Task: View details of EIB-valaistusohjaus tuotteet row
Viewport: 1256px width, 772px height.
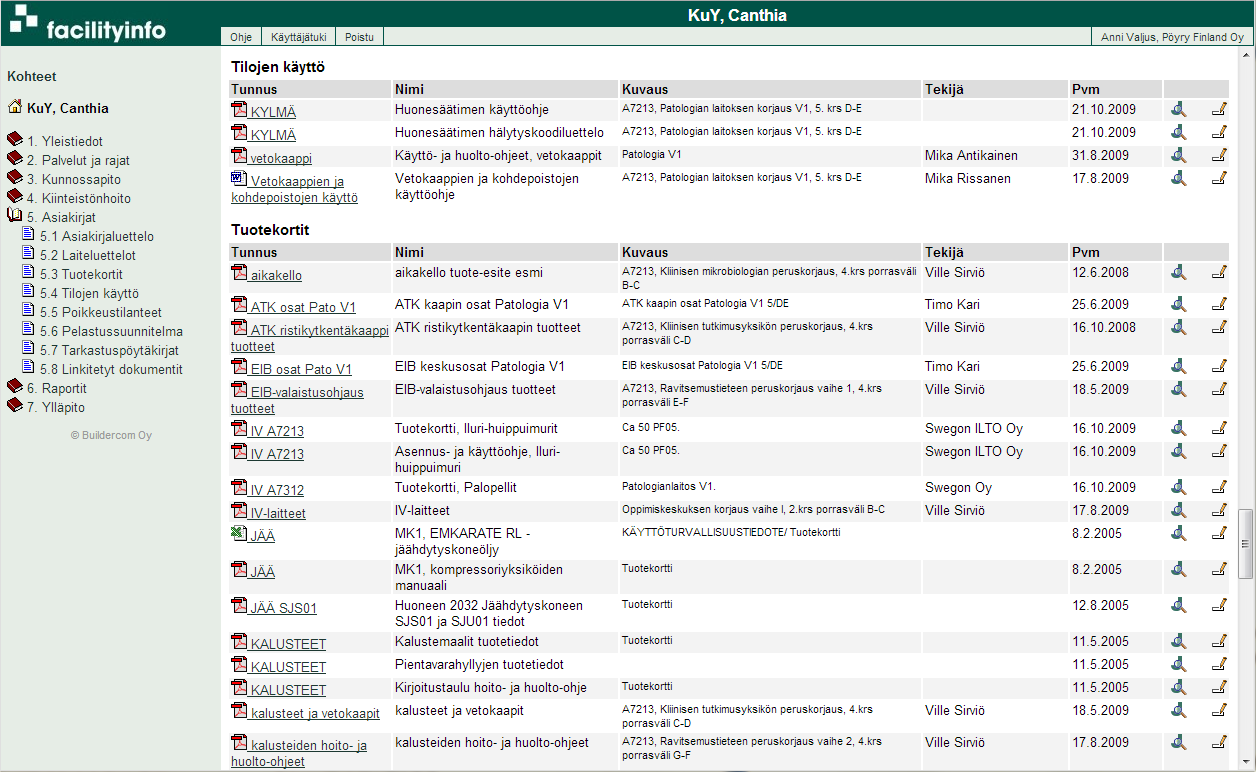Action: [x=1179, y=389]
